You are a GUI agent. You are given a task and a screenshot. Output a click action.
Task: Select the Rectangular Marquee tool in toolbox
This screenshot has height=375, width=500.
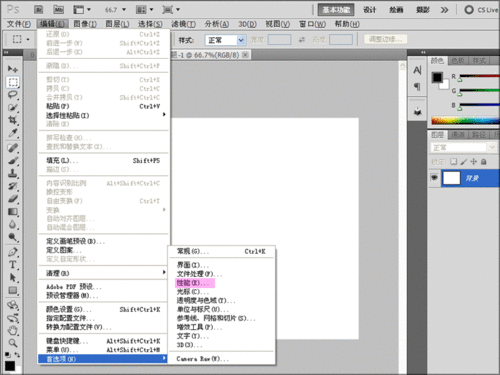[x=13, y=82]
